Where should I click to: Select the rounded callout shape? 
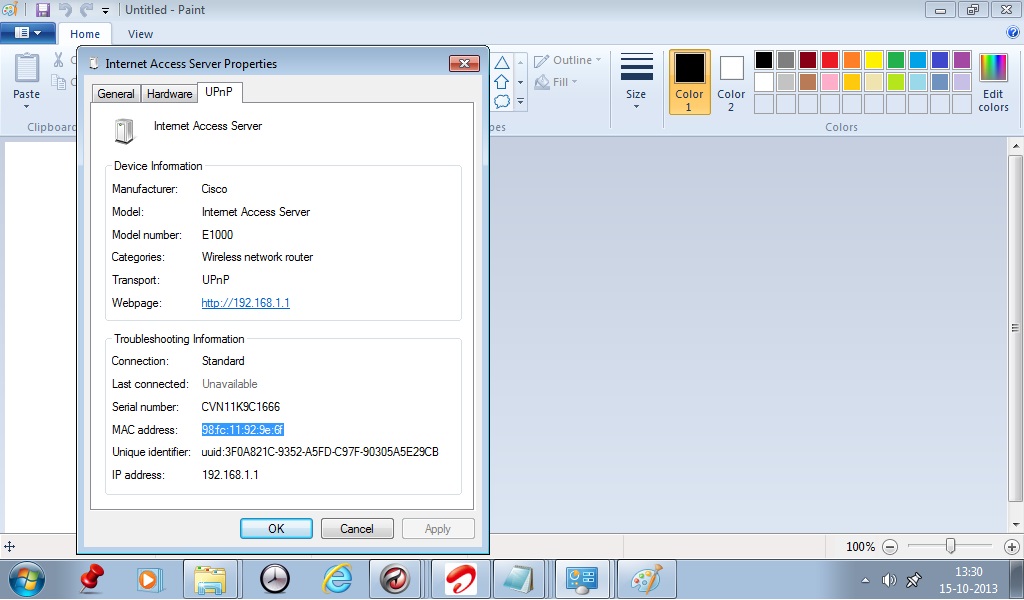coord(502,101)
